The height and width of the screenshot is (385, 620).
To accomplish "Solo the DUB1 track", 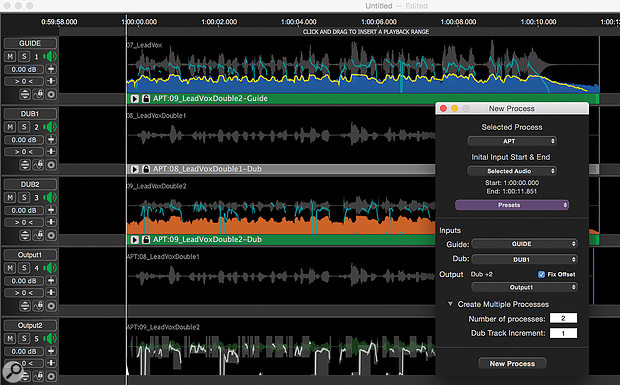I will 24,127.
